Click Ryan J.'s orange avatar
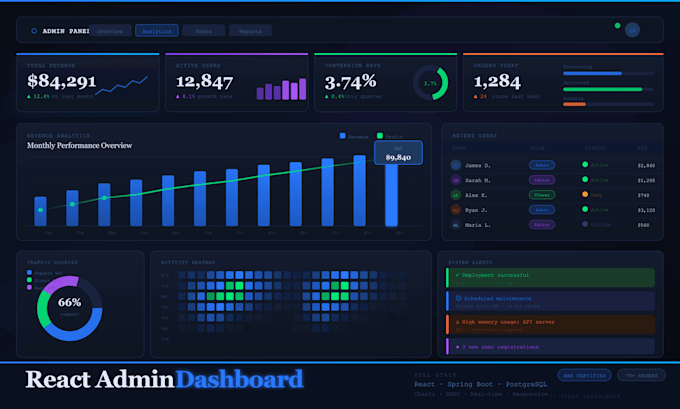 pos(456,210)
